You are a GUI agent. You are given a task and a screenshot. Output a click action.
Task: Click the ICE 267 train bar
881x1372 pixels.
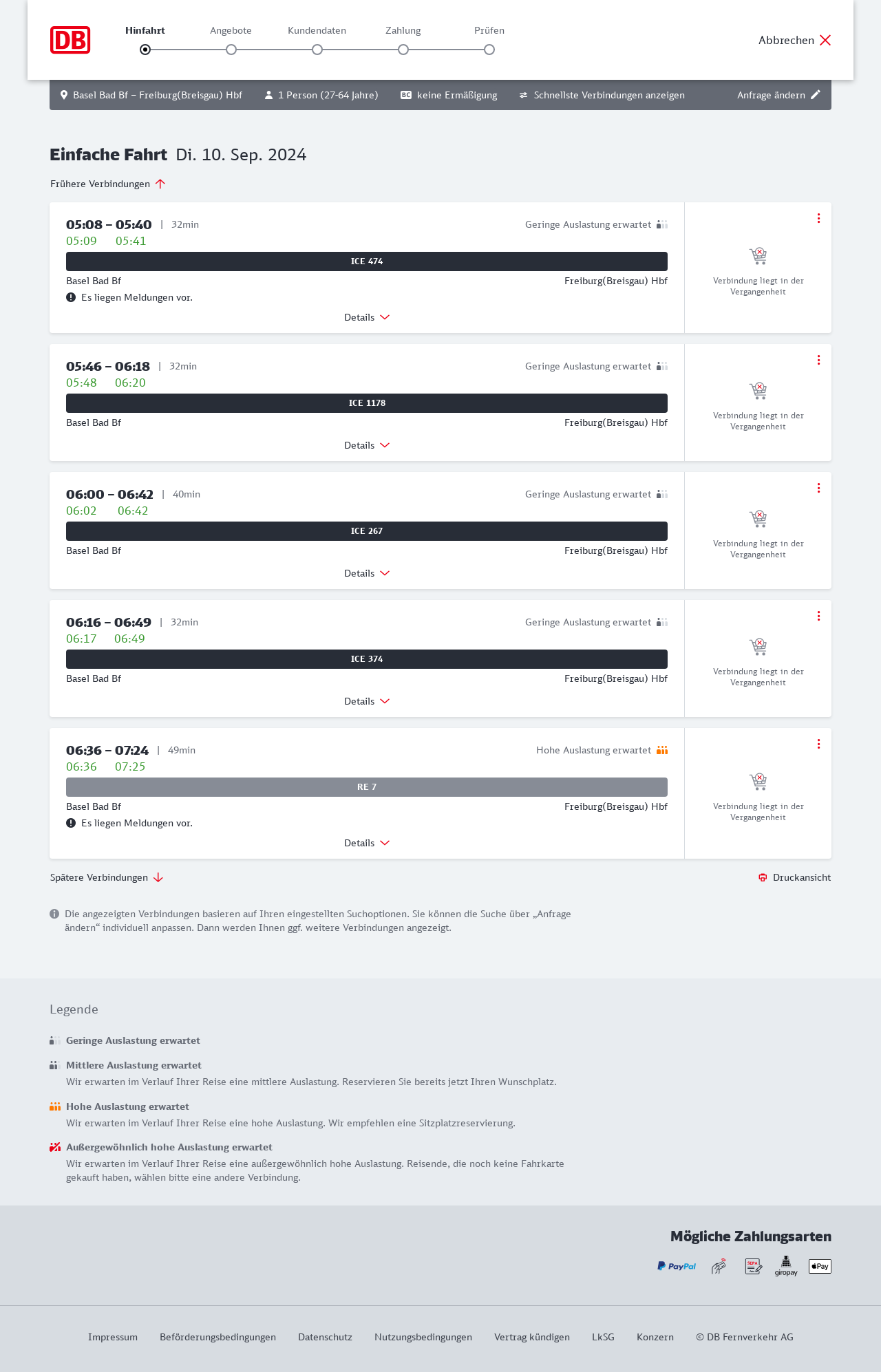click(x=367, y=531)
